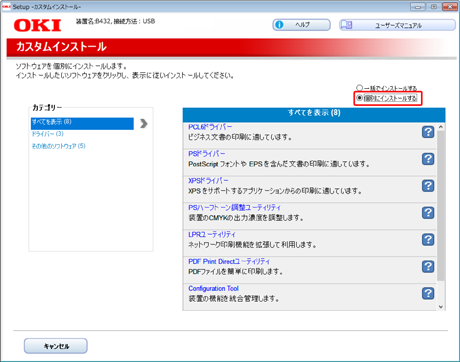This screenshot has height=362, width=460.
Task: Open help for XPSドライバー
Action: (x=428, y=186)
